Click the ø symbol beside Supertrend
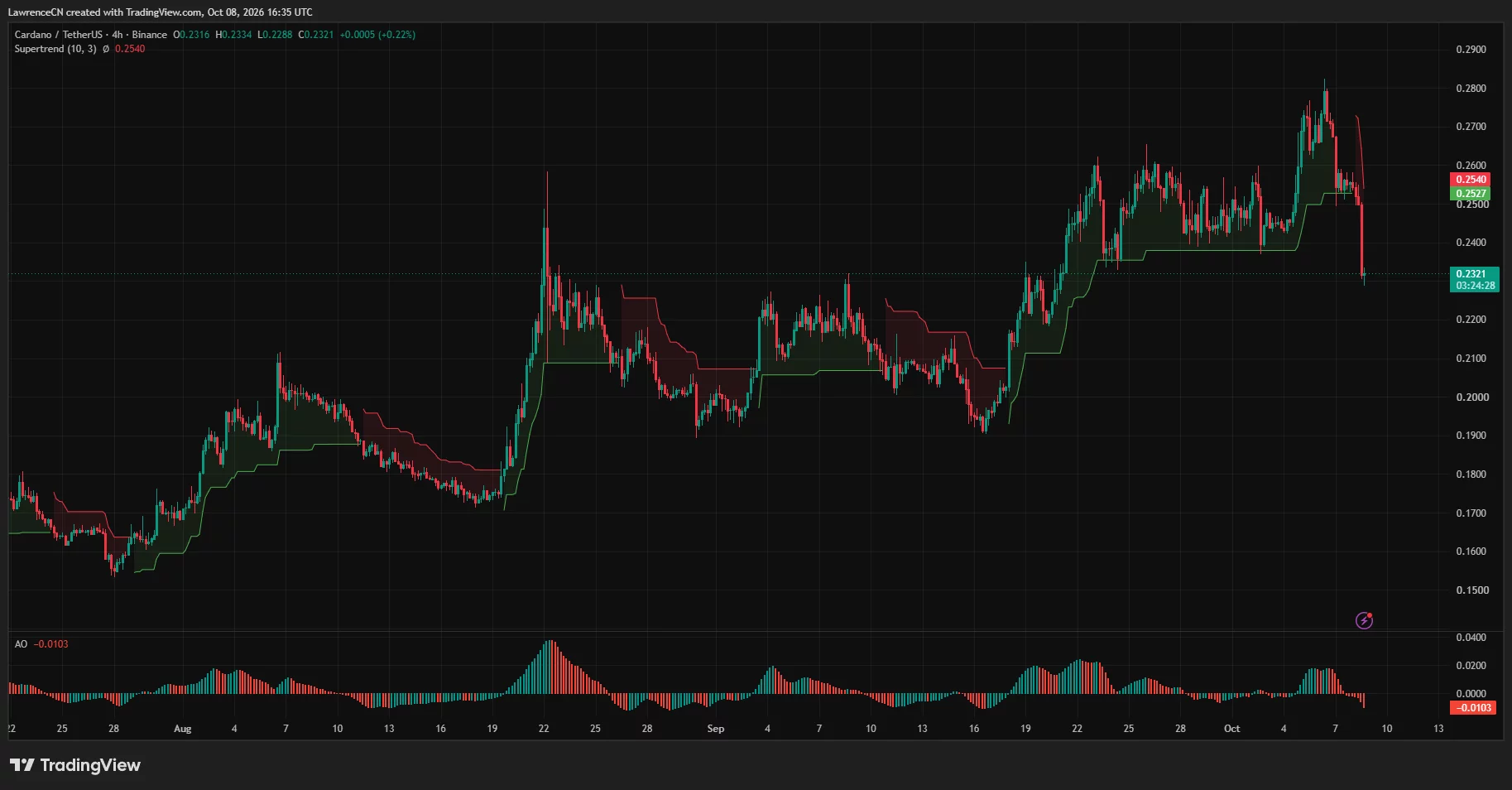Viewport: 1512px width, 790px height. 106,49
